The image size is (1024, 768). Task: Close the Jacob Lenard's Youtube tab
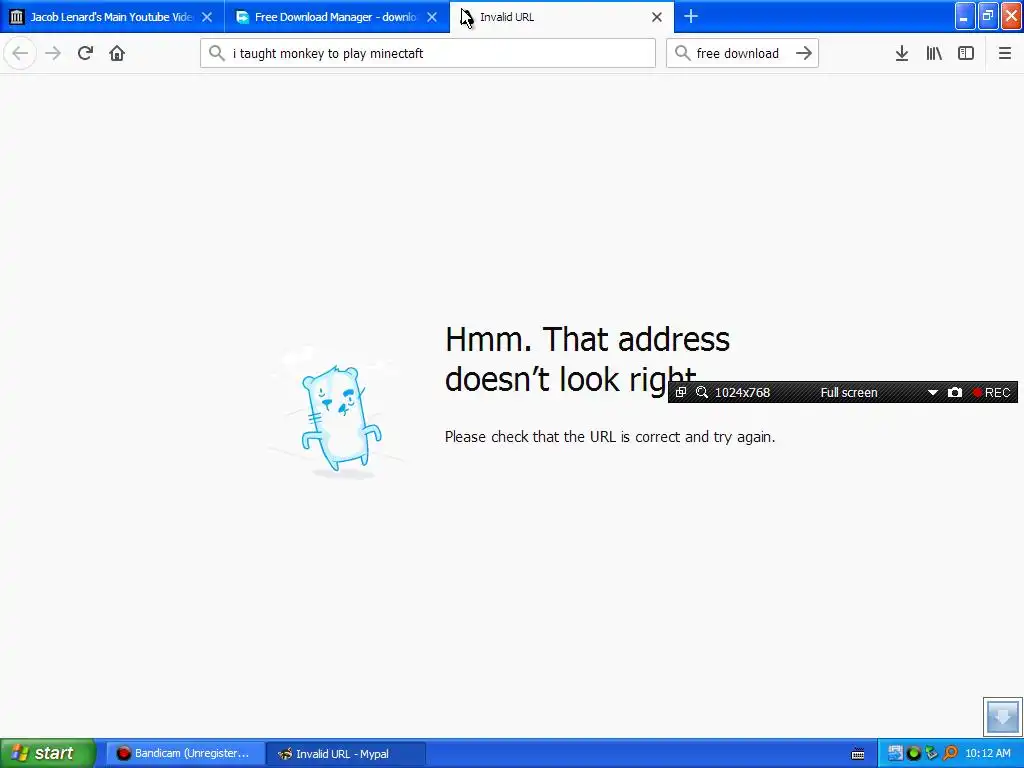coord(207,18)
